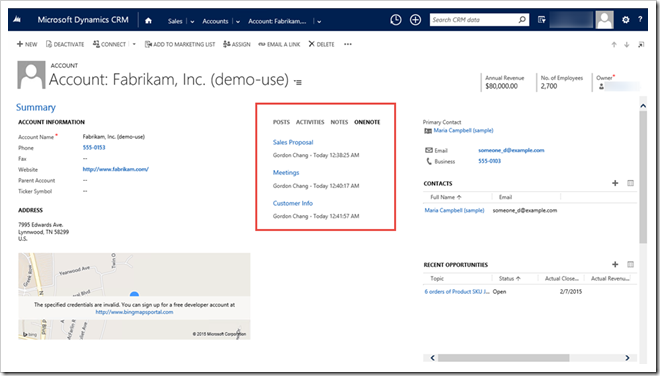Viewport: 660px width, 376px height.
Task: Sort opportunities by Topic column
Action: [437, 278]
